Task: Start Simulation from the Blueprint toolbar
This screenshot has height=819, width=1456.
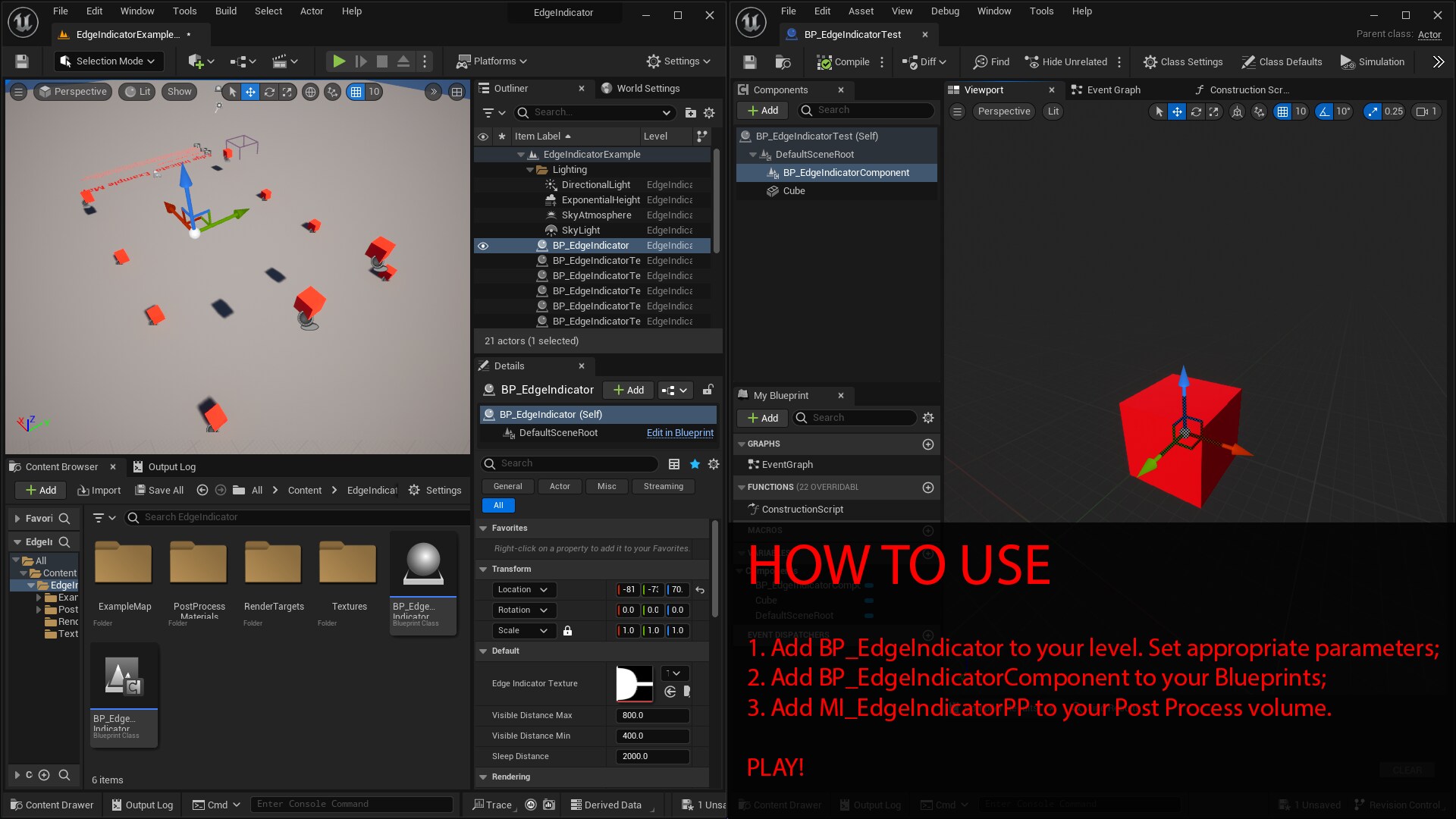Action: pos(1373,61)
